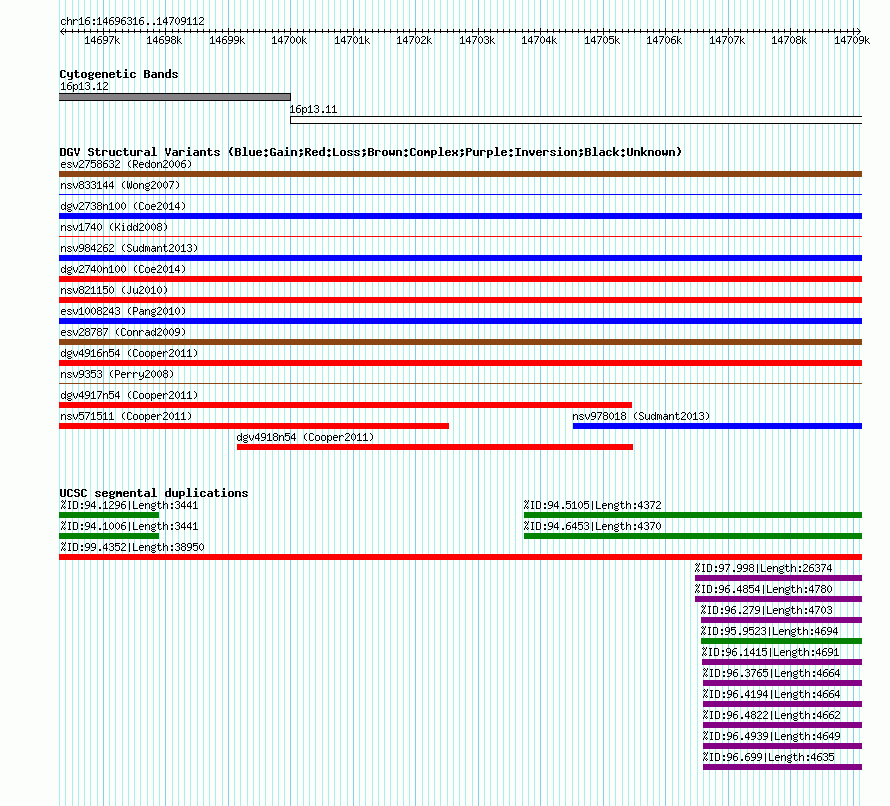Image resolution: width=890 pixels, height=806 pixels.
Task: Click red bar under nsv571511
Action: pos(254,426)
